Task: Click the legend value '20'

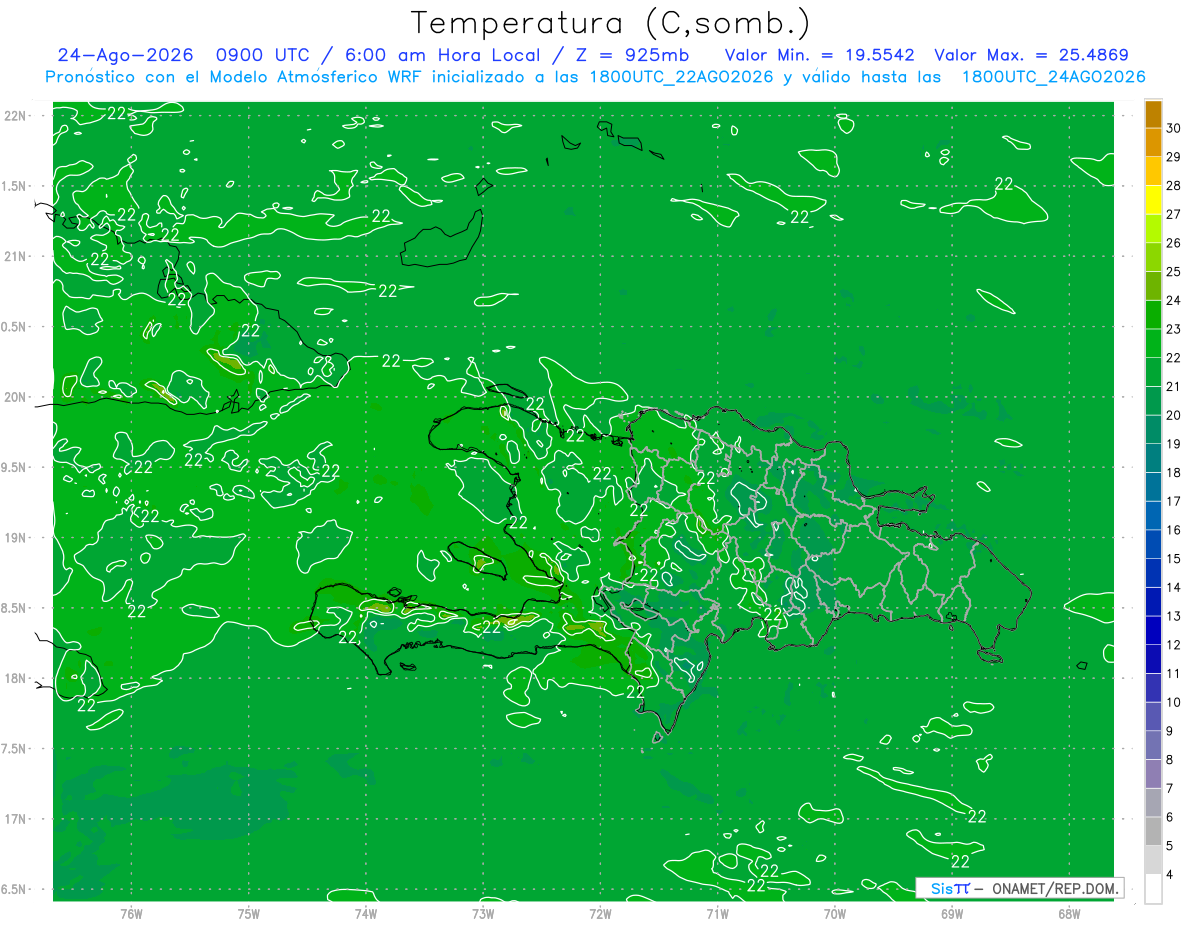Action: (1174, 415)
